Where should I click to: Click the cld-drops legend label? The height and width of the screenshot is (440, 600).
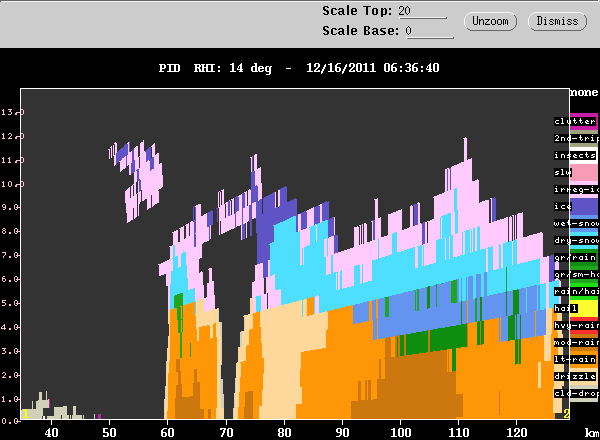[576, 393]
